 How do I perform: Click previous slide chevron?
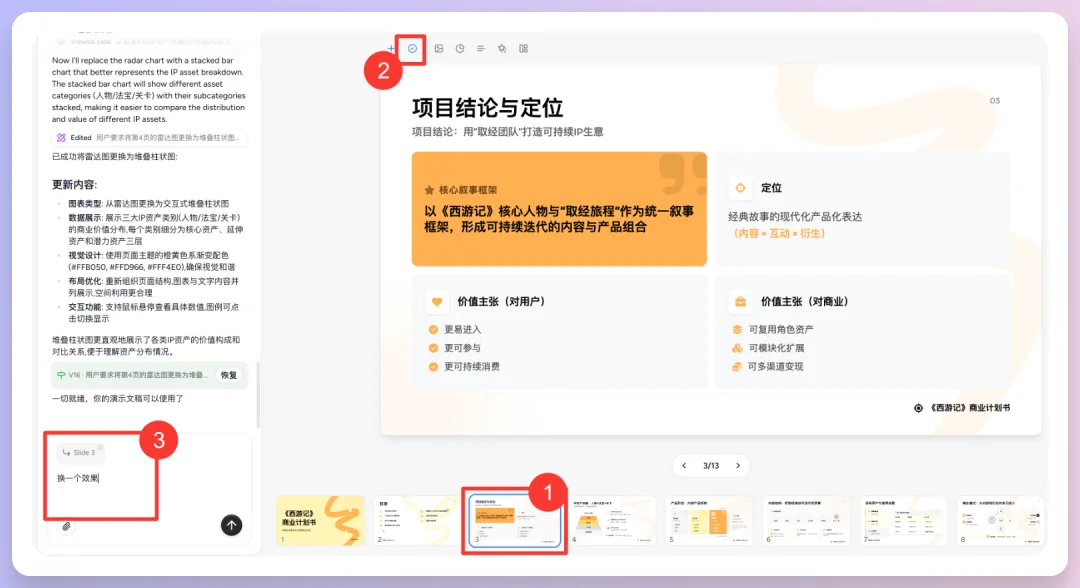pos(684,465)
